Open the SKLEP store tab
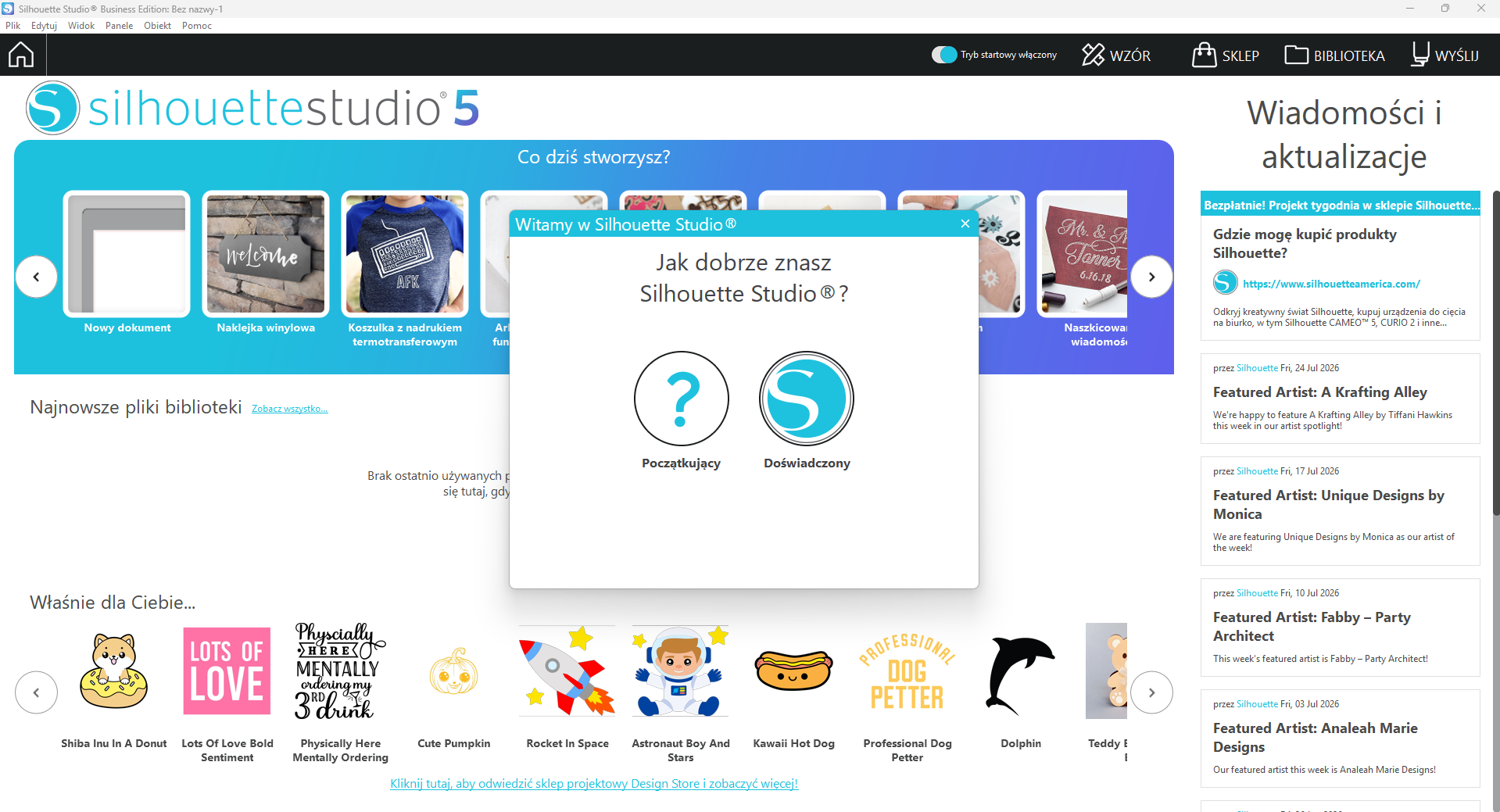 [x=1226, y=55]
